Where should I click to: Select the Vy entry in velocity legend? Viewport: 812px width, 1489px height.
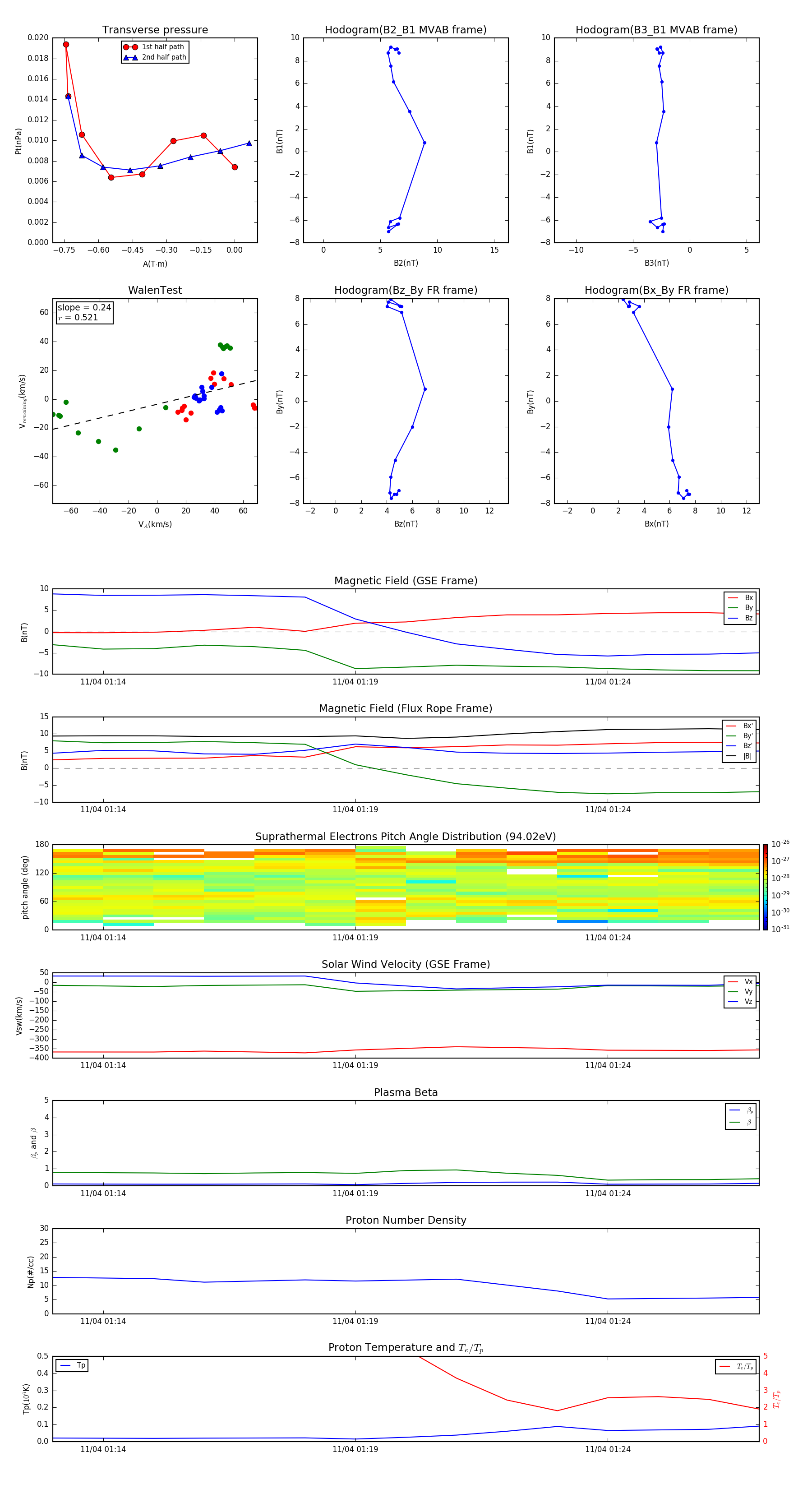(740, 992)
